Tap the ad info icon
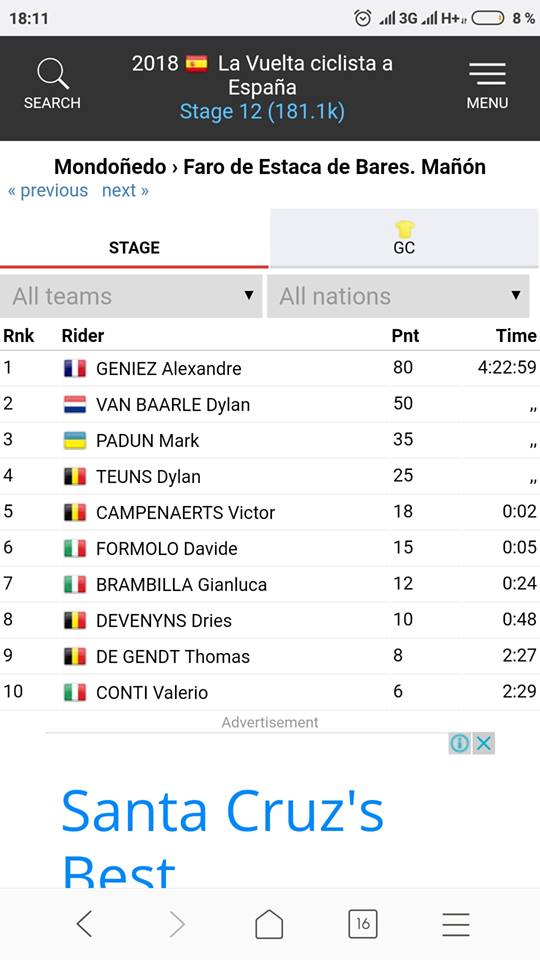The height and width of the screenshot is (960, 540). point(459,743)
